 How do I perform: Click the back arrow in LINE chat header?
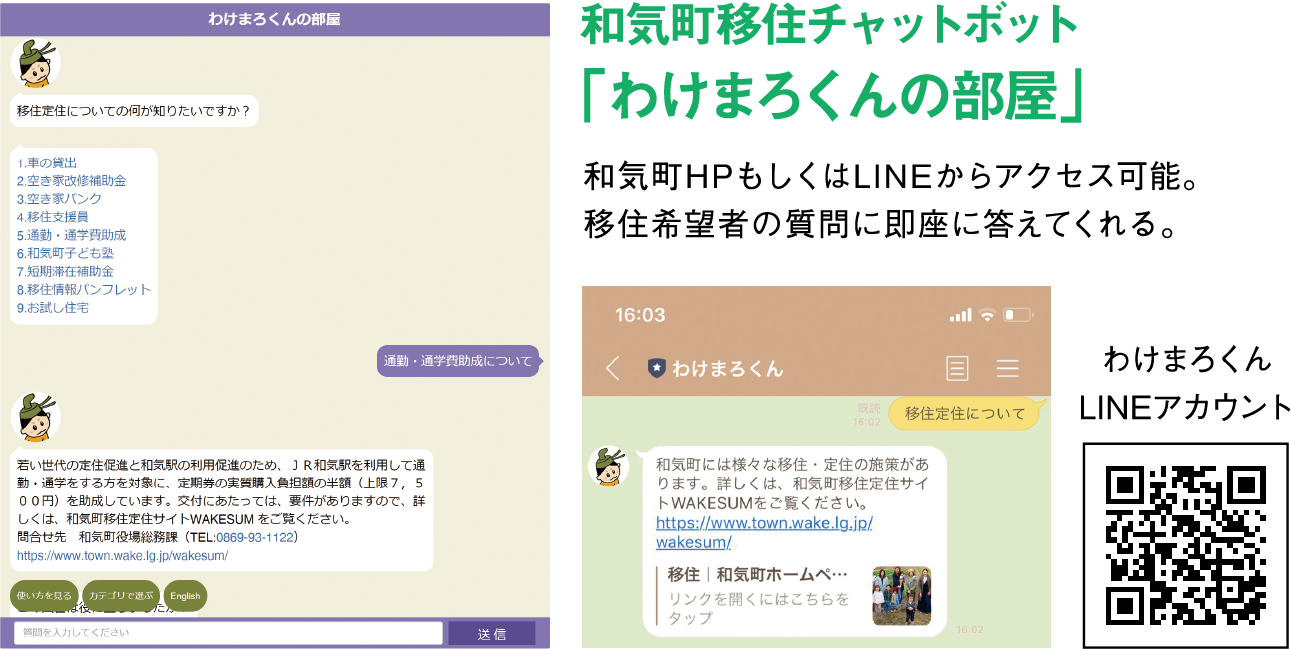coord(613,368)
